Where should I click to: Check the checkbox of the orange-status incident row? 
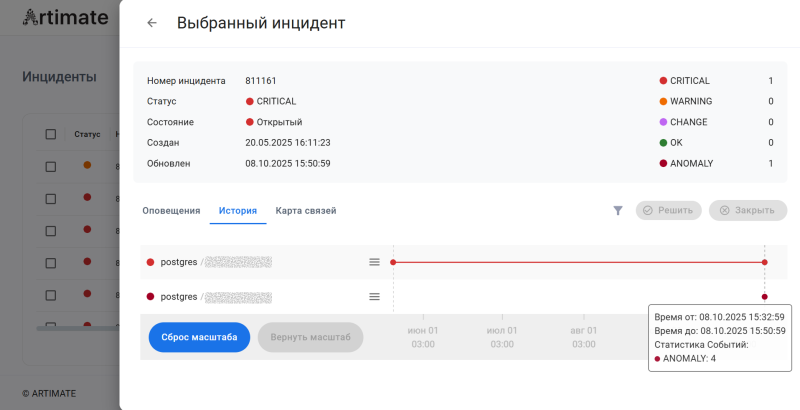[x=51, y=166]
